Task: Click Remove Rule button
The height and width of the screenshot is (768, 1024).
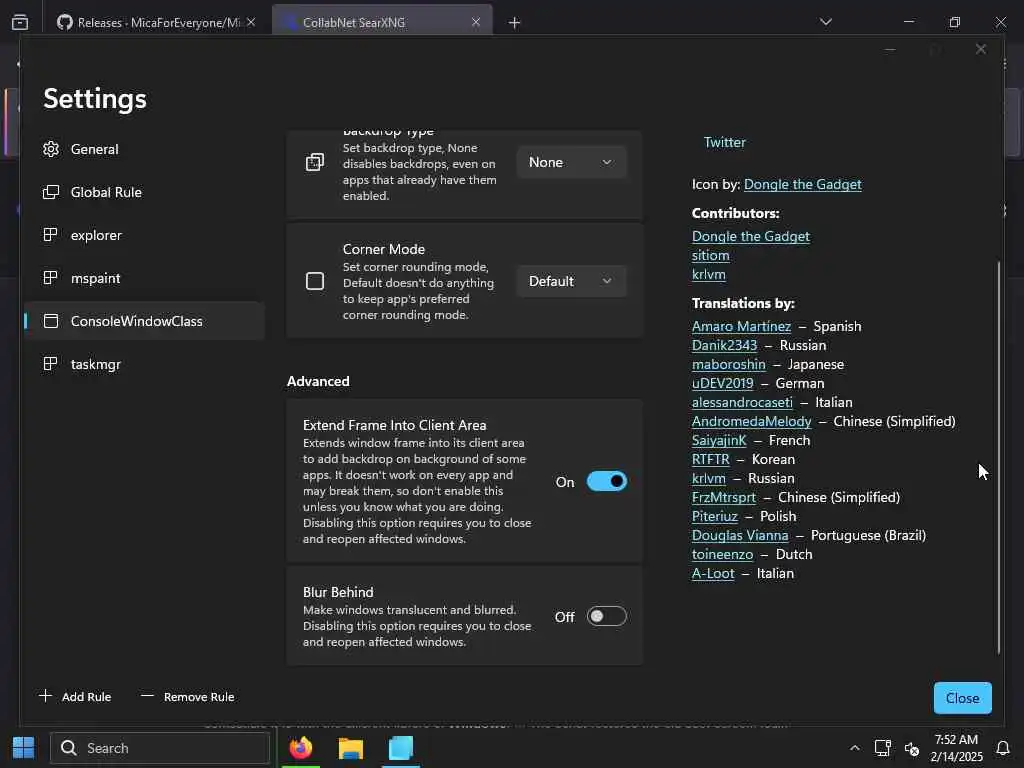Action: pos(187,696)
